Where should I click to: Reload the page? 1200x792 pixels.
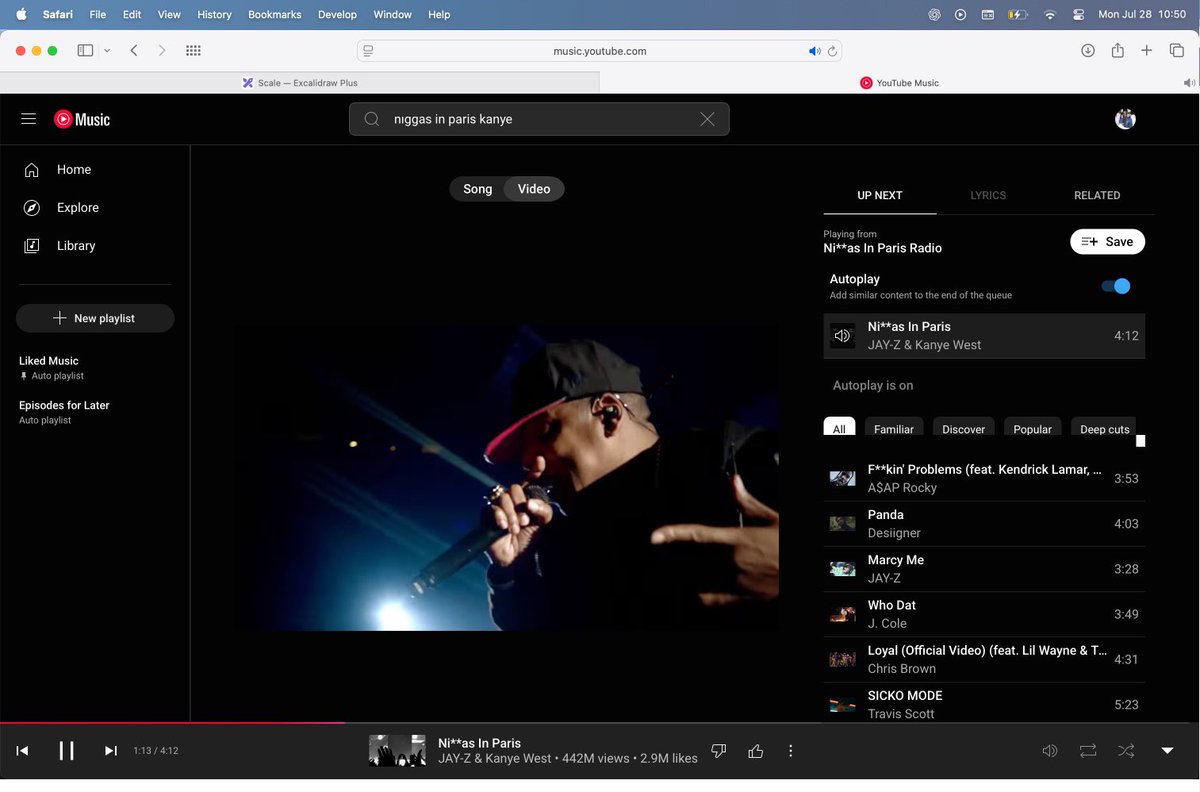pos(832,51)
